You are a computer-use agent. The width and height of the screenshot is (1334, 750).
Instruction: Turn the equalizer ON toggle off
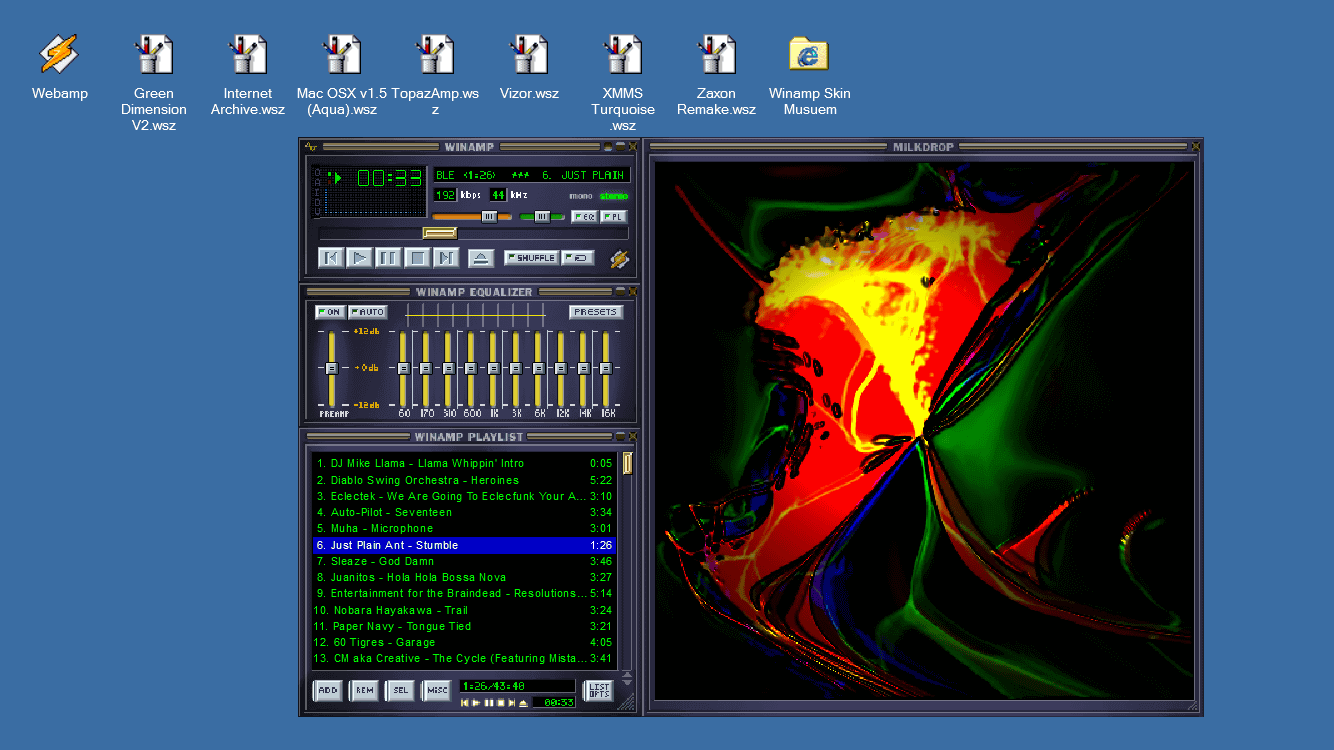click(x=329, y=312)
